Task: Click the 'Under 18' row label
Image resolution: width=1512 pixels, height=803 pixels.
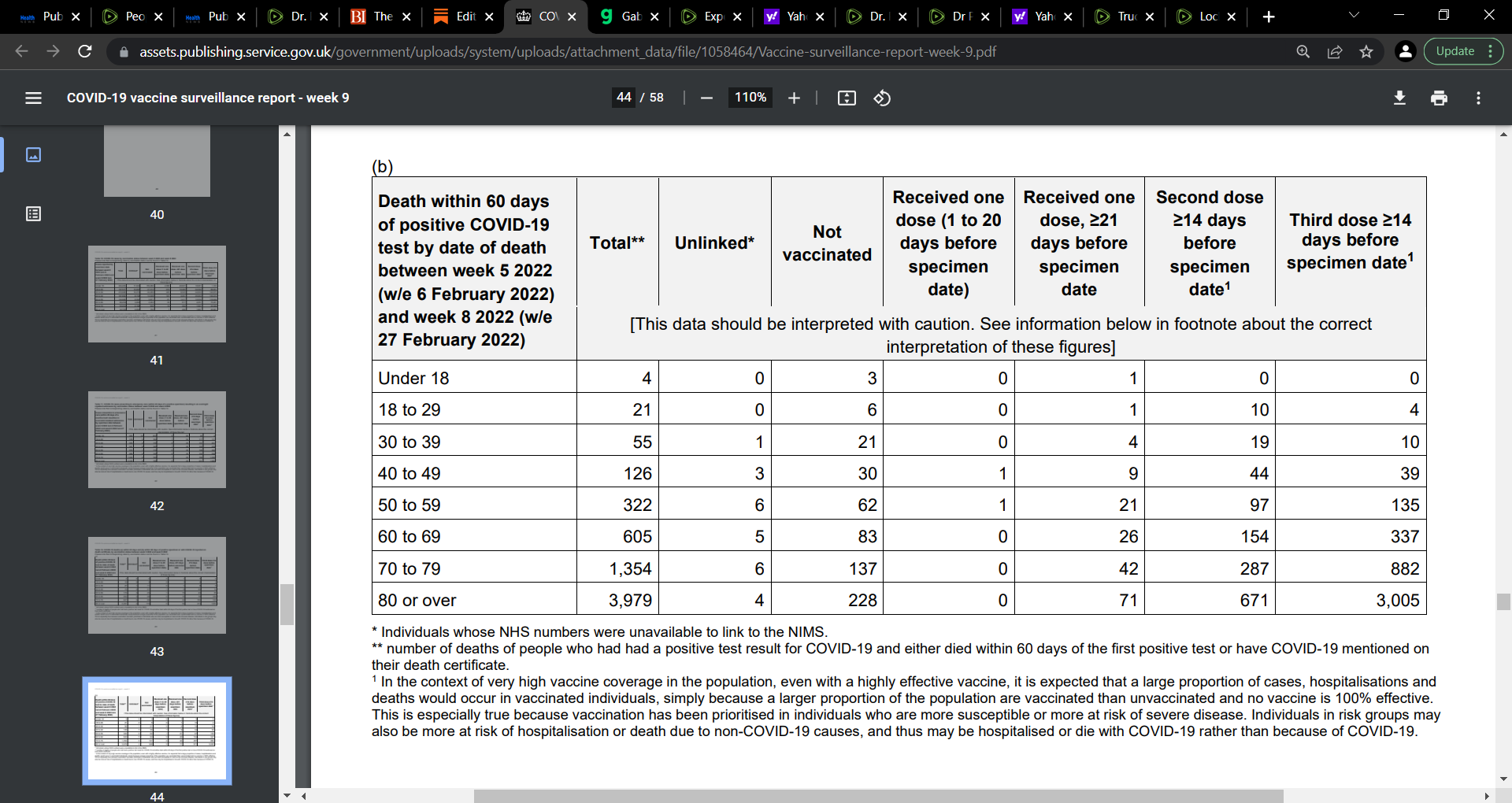Action: click(413, 378)
